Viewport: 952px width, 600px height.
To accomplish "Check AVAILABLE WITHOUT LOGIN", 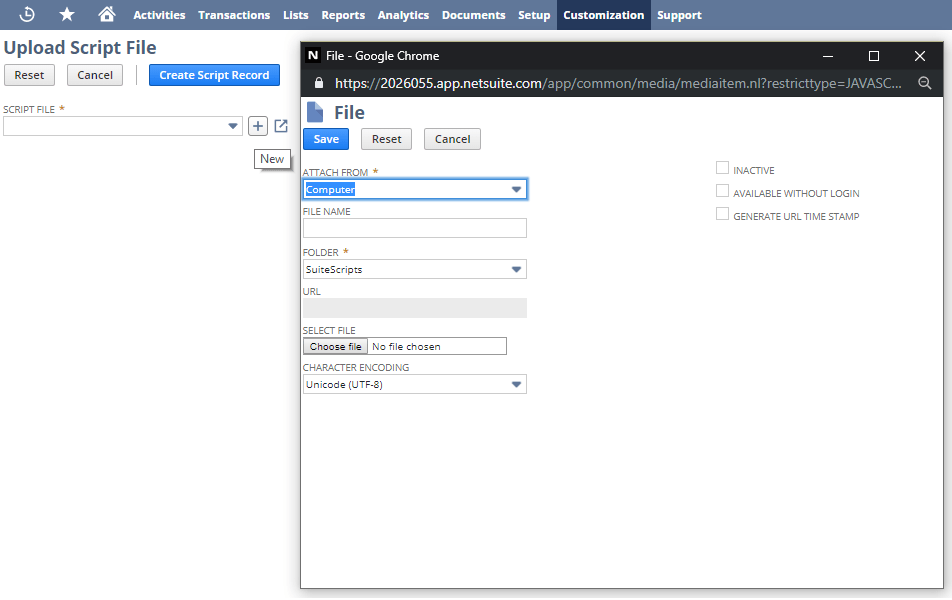I will pyautogui.click(x=722, y=190).
